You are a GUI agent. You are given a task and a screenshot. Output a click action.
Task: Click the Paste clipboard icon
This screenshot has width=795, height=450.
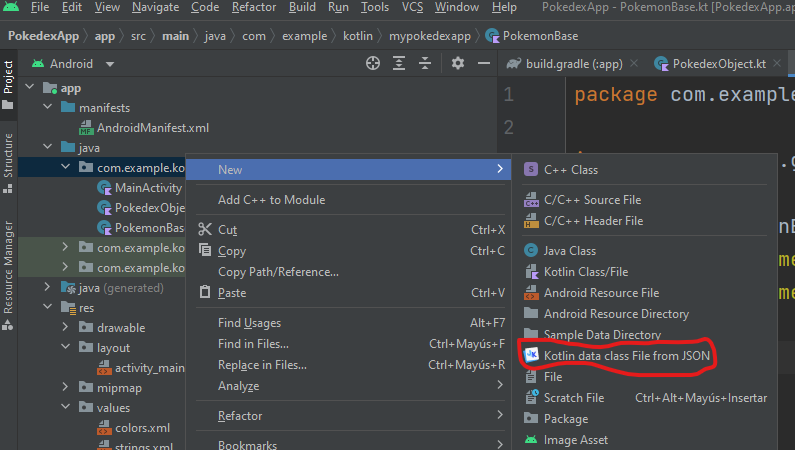(x=205, y=293)
